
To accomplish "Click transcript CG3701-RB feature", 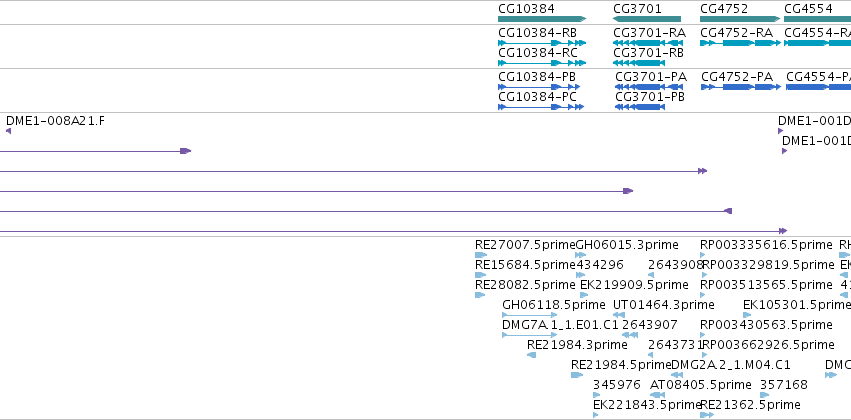I will tap(639, 63).
